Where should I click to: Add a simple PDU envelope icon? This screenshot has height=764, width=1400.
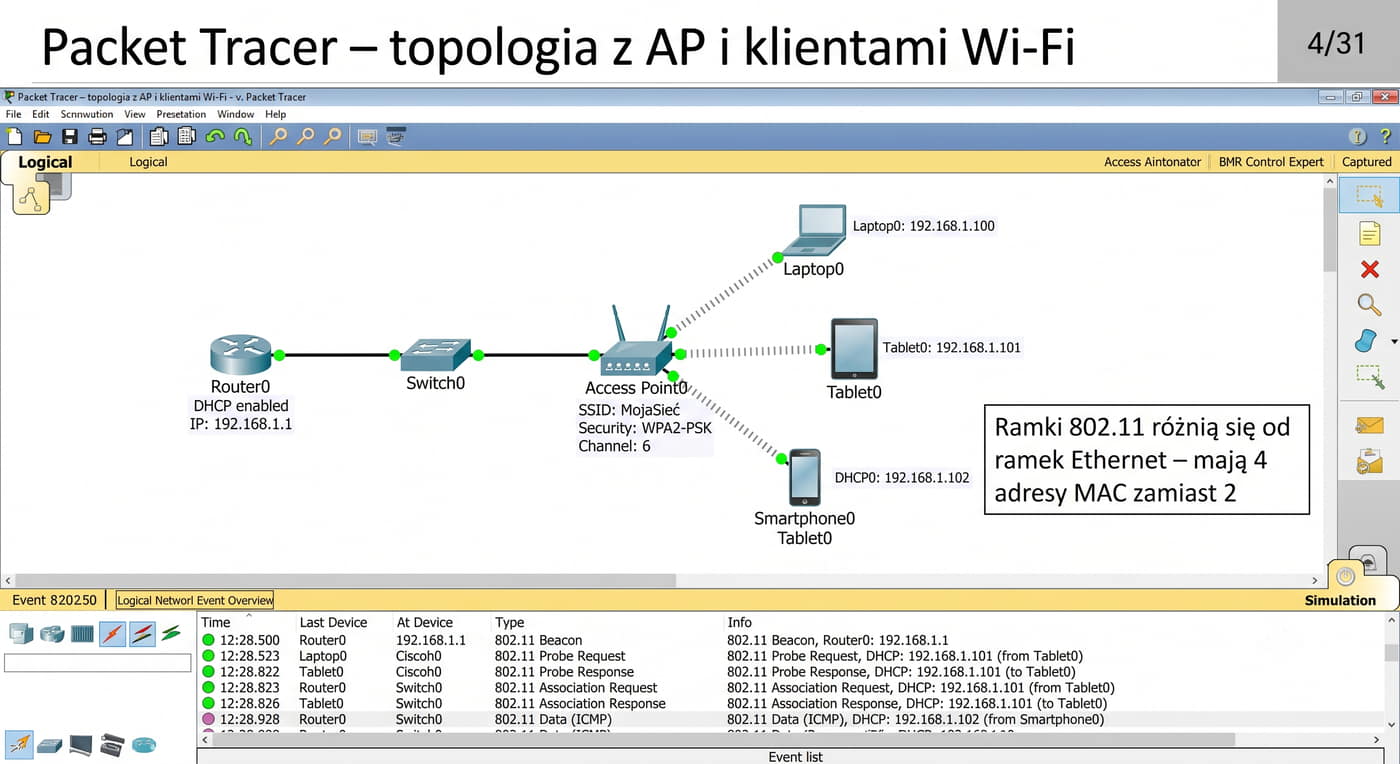click(1369, 425)
